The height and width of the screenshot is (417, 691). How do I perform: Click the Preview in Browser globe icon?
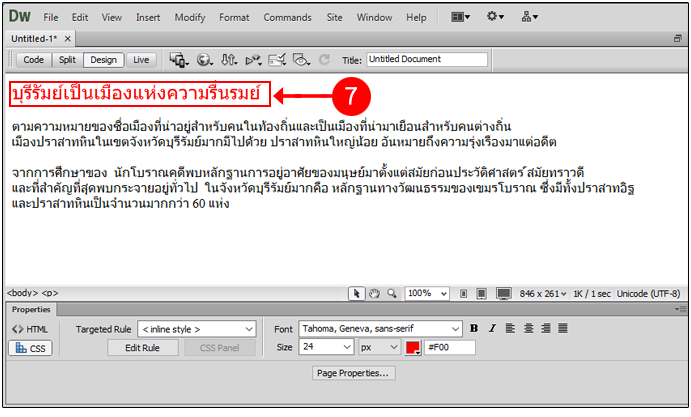click(206, 60)
